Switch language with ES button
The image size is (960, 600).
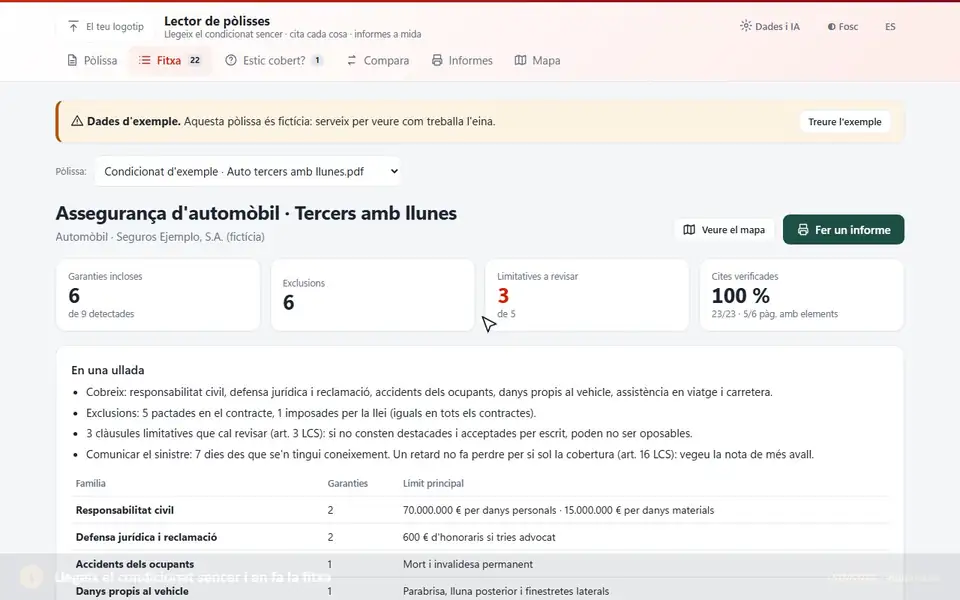[x=890, y=27]
